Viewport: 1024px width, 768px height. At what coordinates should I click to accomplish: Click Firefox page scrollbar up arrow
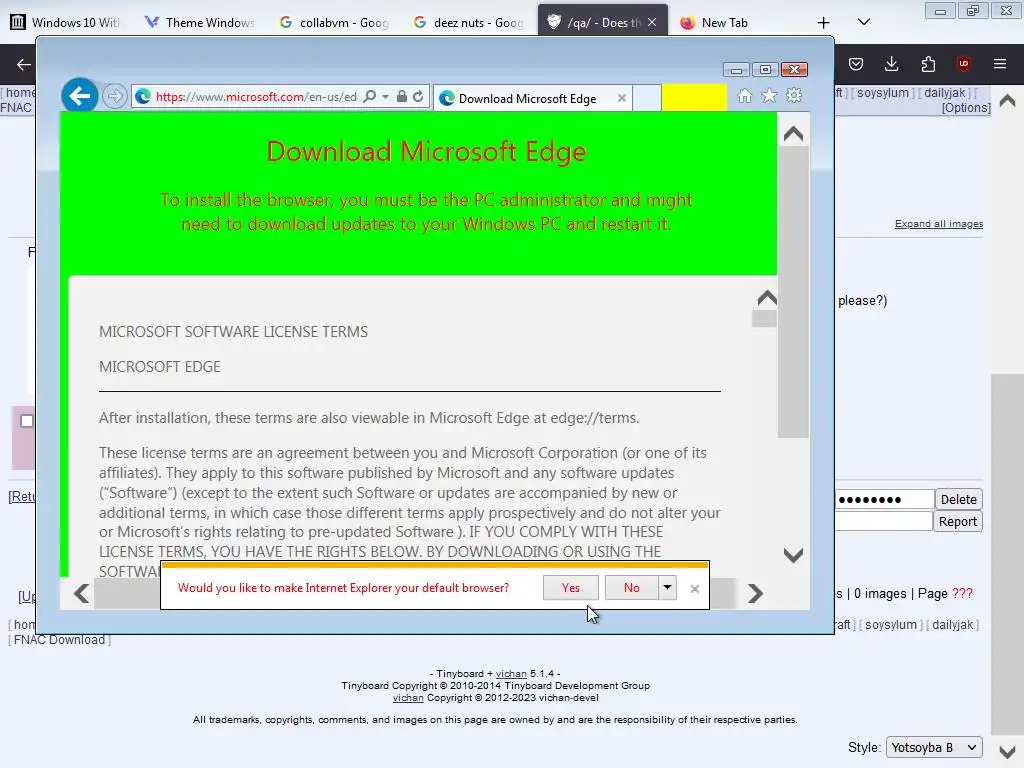tap(1008, 101)
